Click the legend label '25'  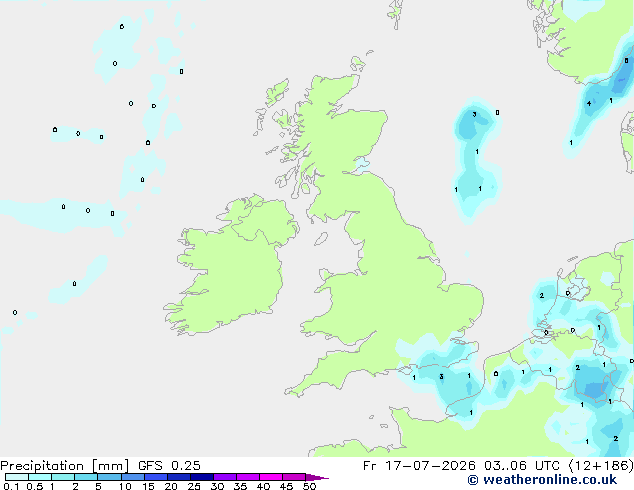(x=194, y=486)
